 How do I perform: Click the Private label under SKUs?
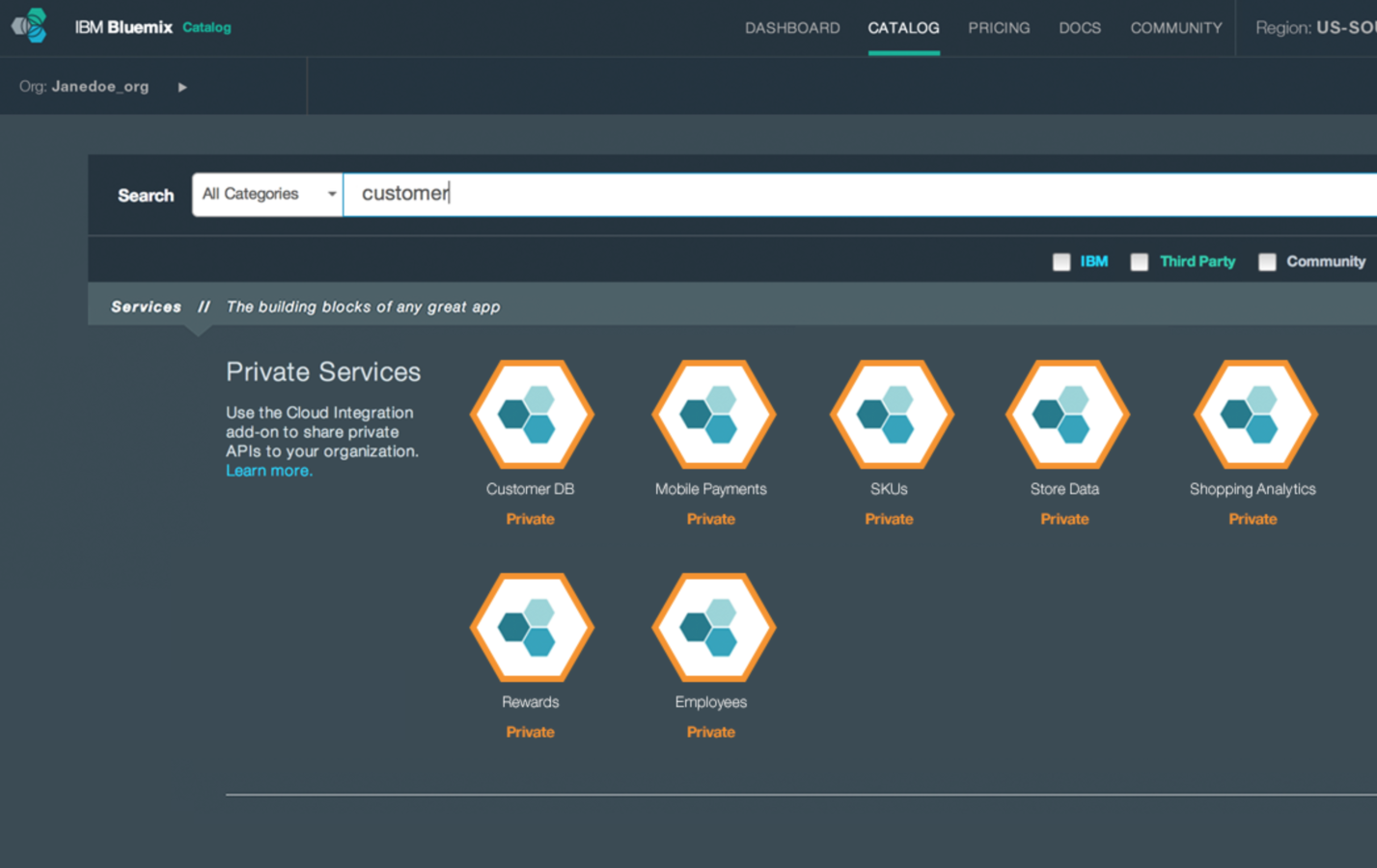tap(889, 519)
